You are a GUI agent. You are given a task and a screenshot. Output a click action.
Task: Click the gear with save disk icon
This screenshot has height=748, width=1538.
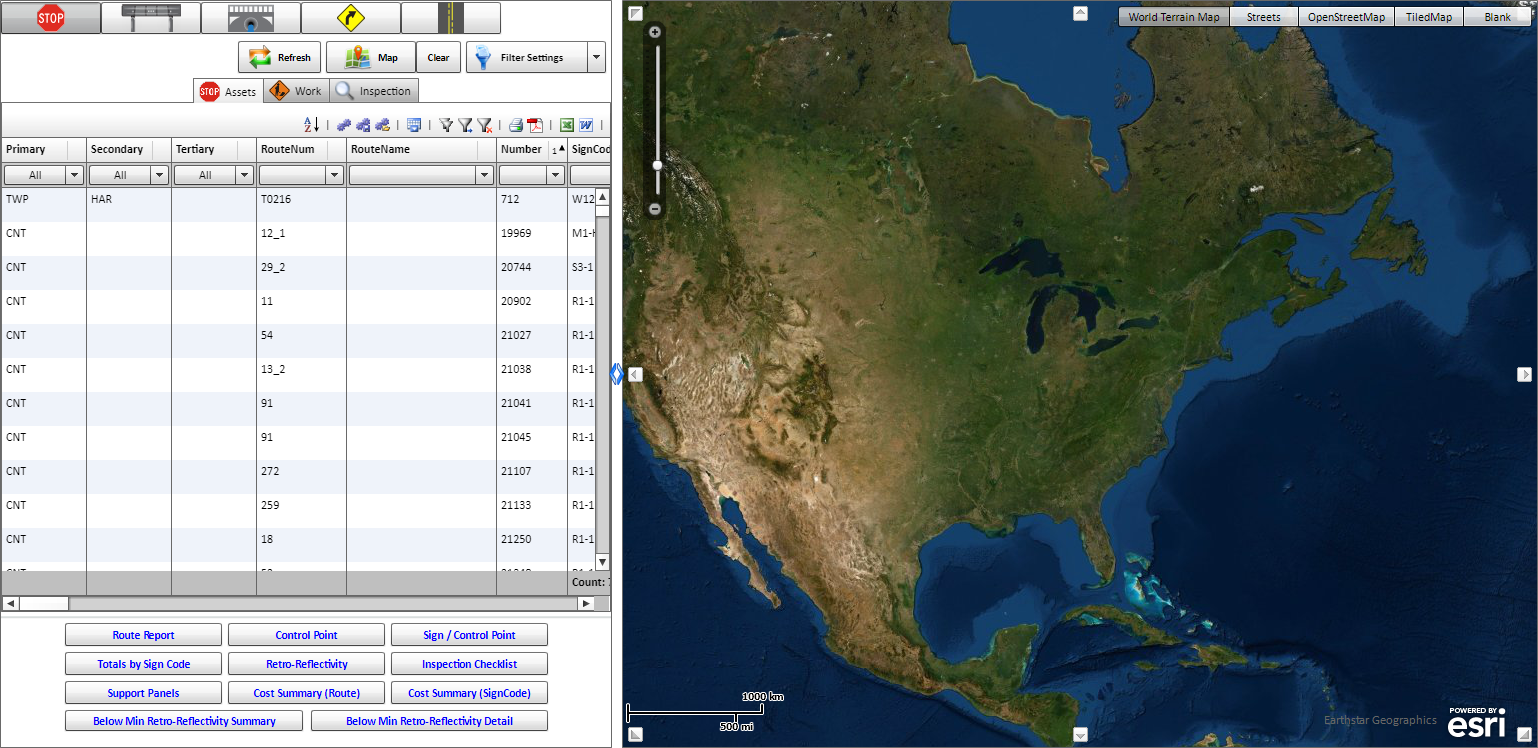tap(363, 125)
